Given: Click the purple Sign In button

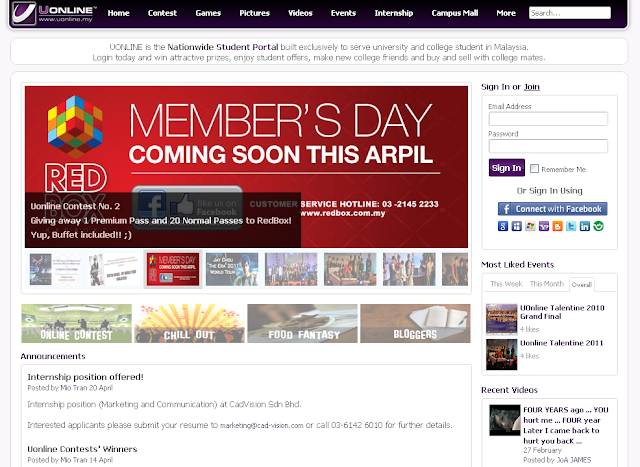Looking at the screenshot, I should [507, 168].
